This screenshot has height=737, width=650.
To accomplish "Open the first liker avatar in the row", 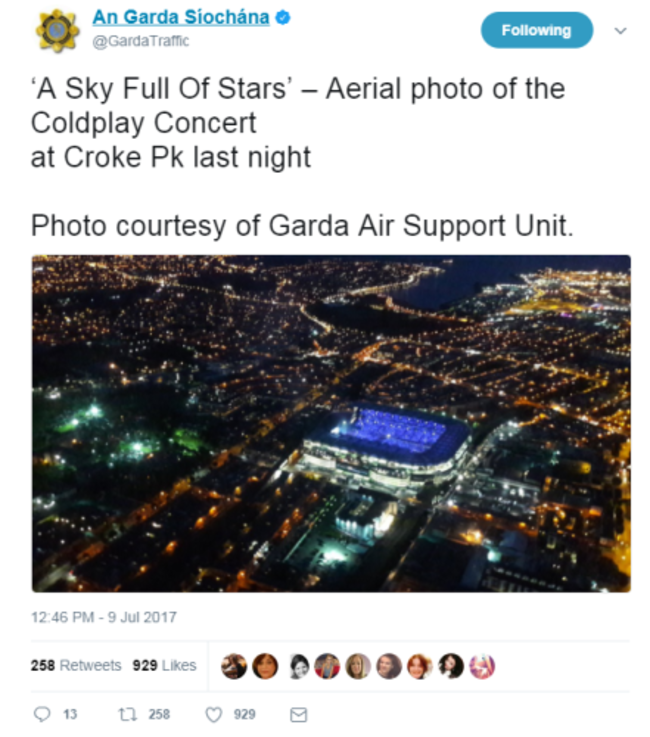I will [234, 666].
